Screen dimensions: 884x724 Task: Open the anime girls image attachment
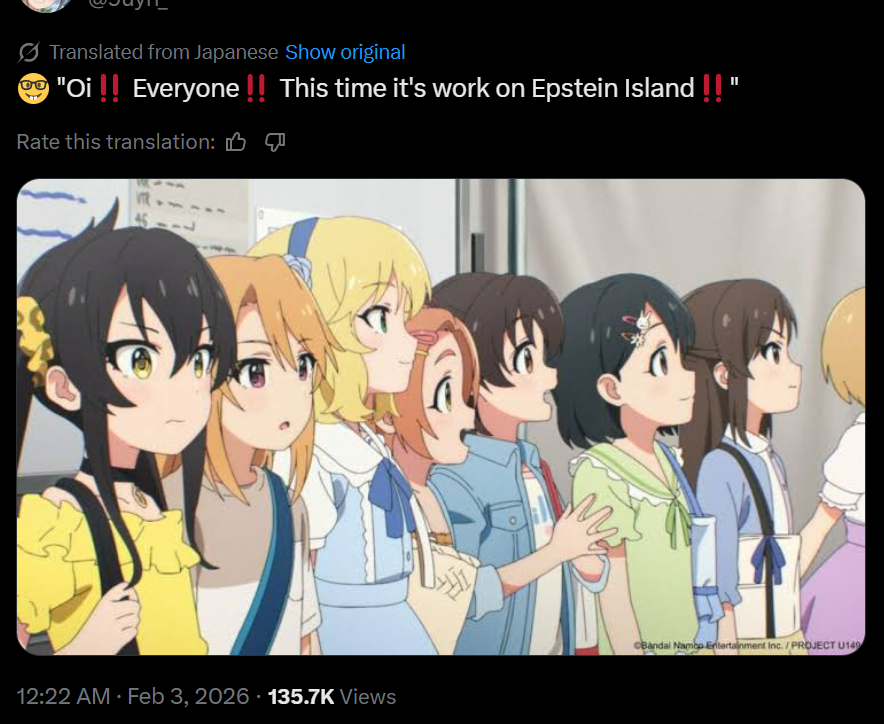click(441, 417)
